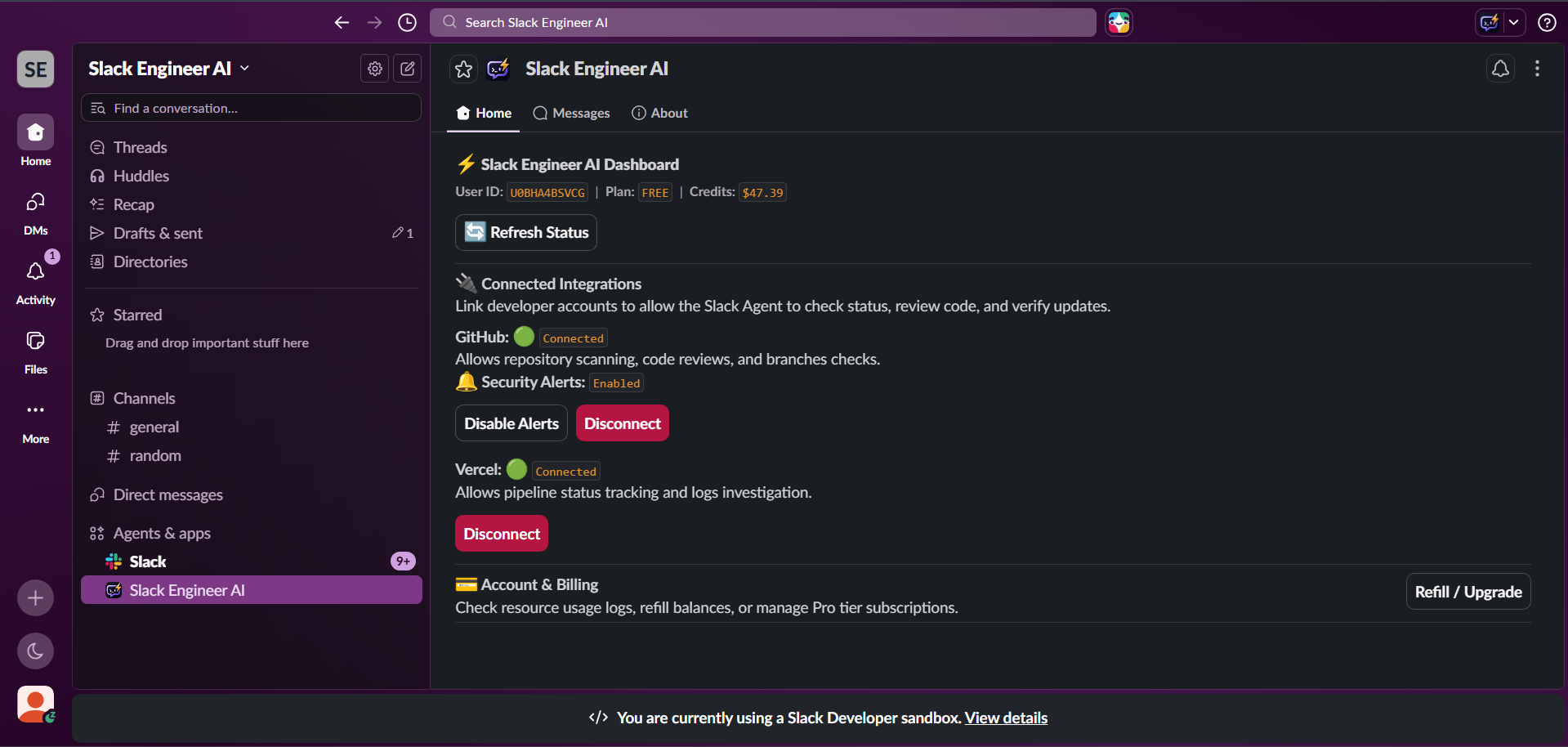Image resolution: width=1568 pixels, height=747 pixels.
Task: Click the Account & Billing heading
Action: coord(540,584)
